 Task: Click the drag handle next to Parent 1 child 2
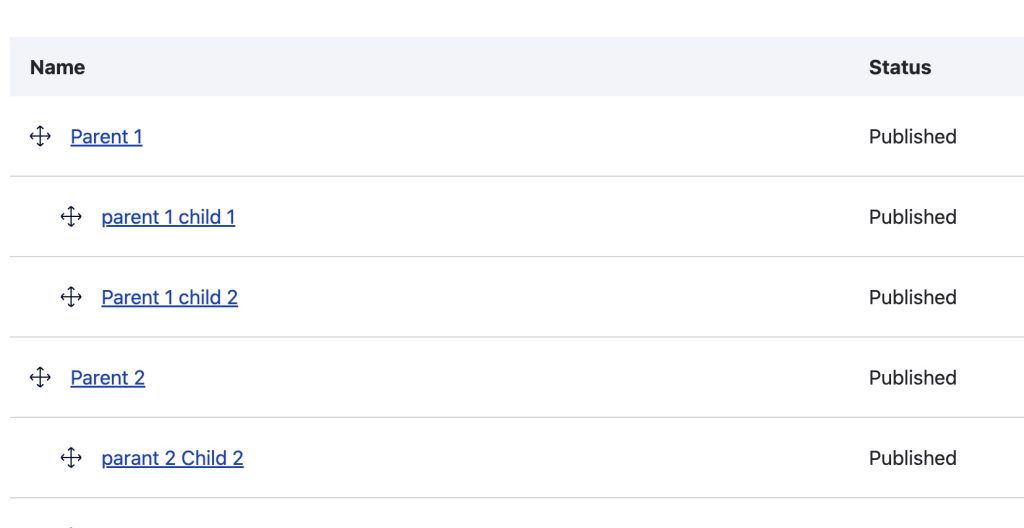[x=71, y=297]
